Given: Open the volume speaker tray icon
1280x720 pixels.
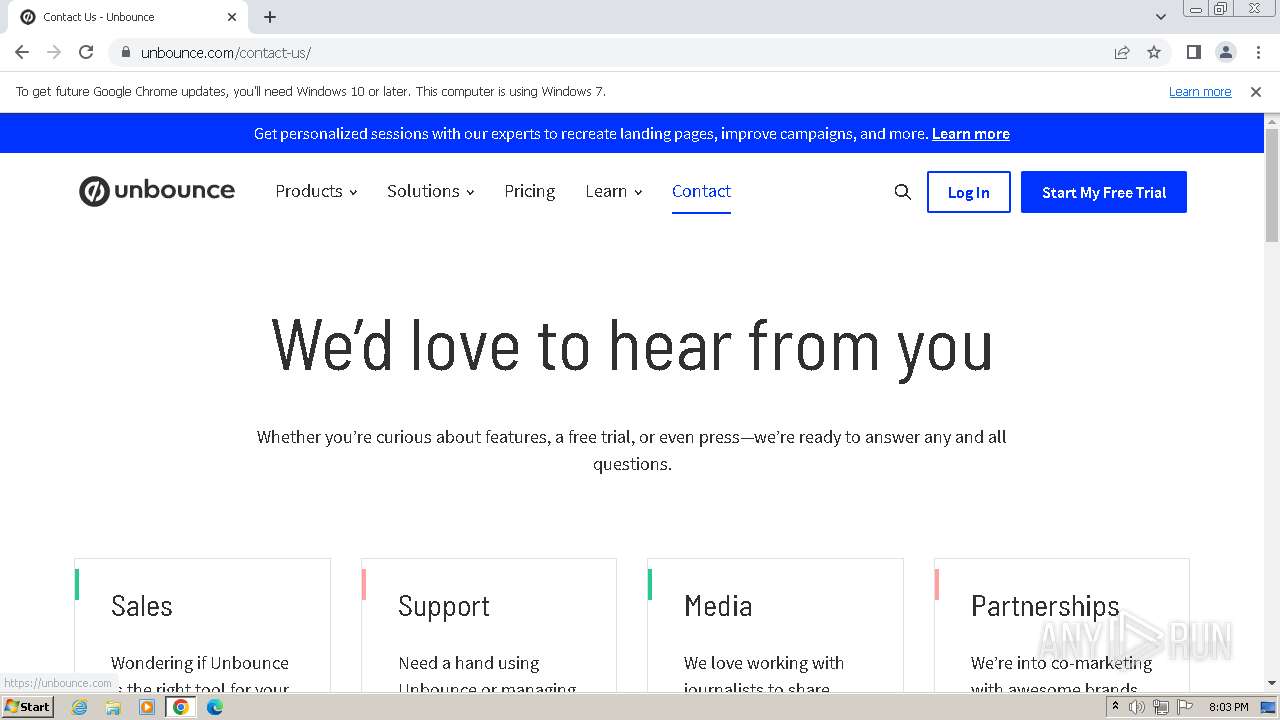Looking at the screenshot, I should [x=1137, y=707].
